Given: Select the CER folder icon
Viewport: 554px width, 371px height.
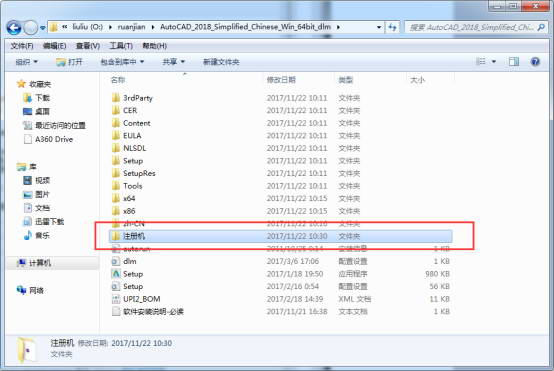Looking at the screenshot, I should [116, 110].
